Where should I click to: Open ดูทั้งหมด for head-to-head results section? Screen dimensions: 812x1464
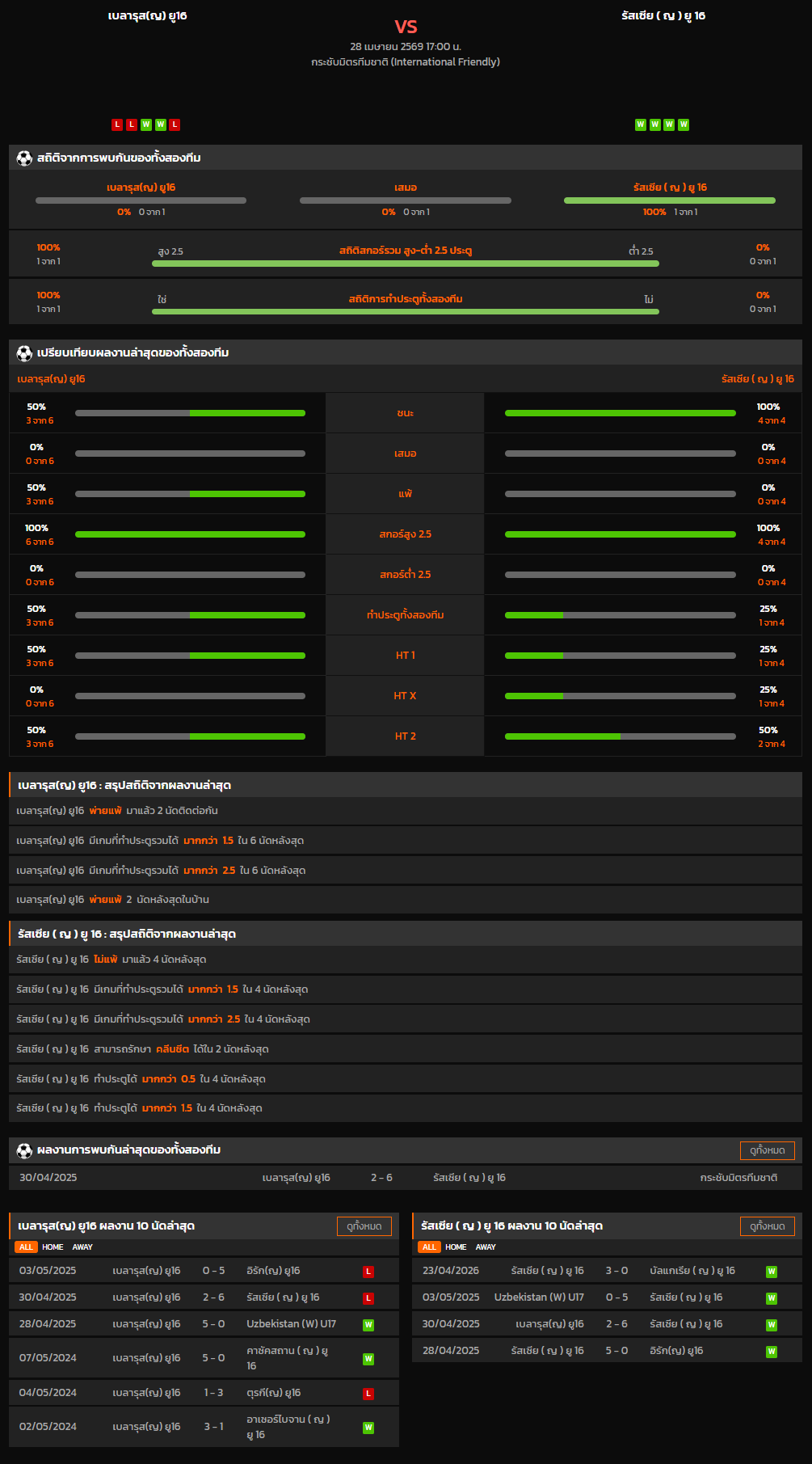coord(767,1150)
